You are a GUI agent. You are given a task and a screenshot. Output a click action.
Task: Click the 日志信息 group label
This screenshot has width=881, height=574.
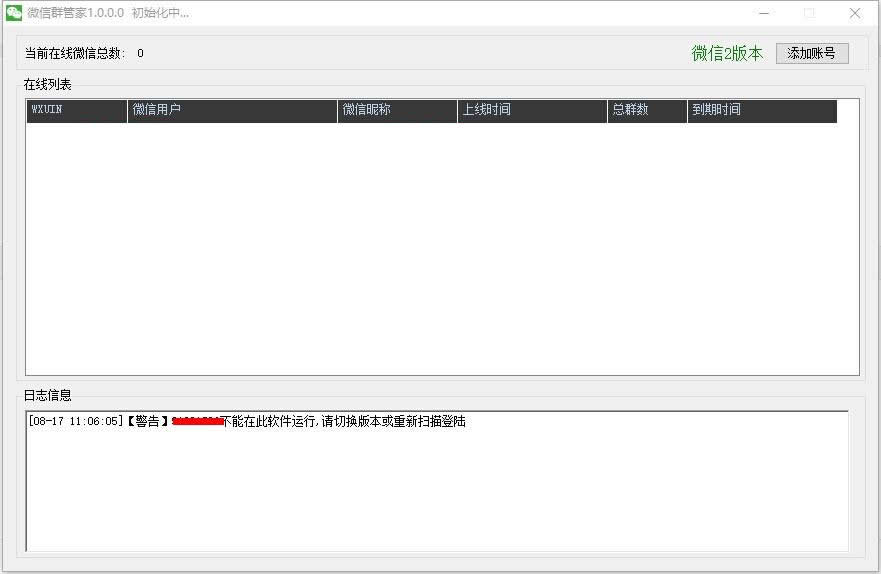48,395
